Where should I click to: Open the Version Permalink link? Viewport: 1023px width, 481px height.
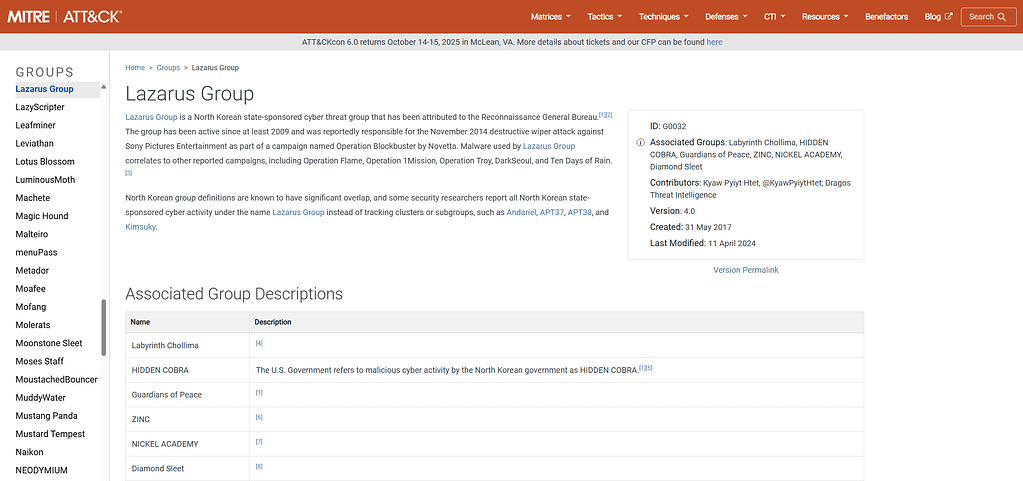point(745,270)
